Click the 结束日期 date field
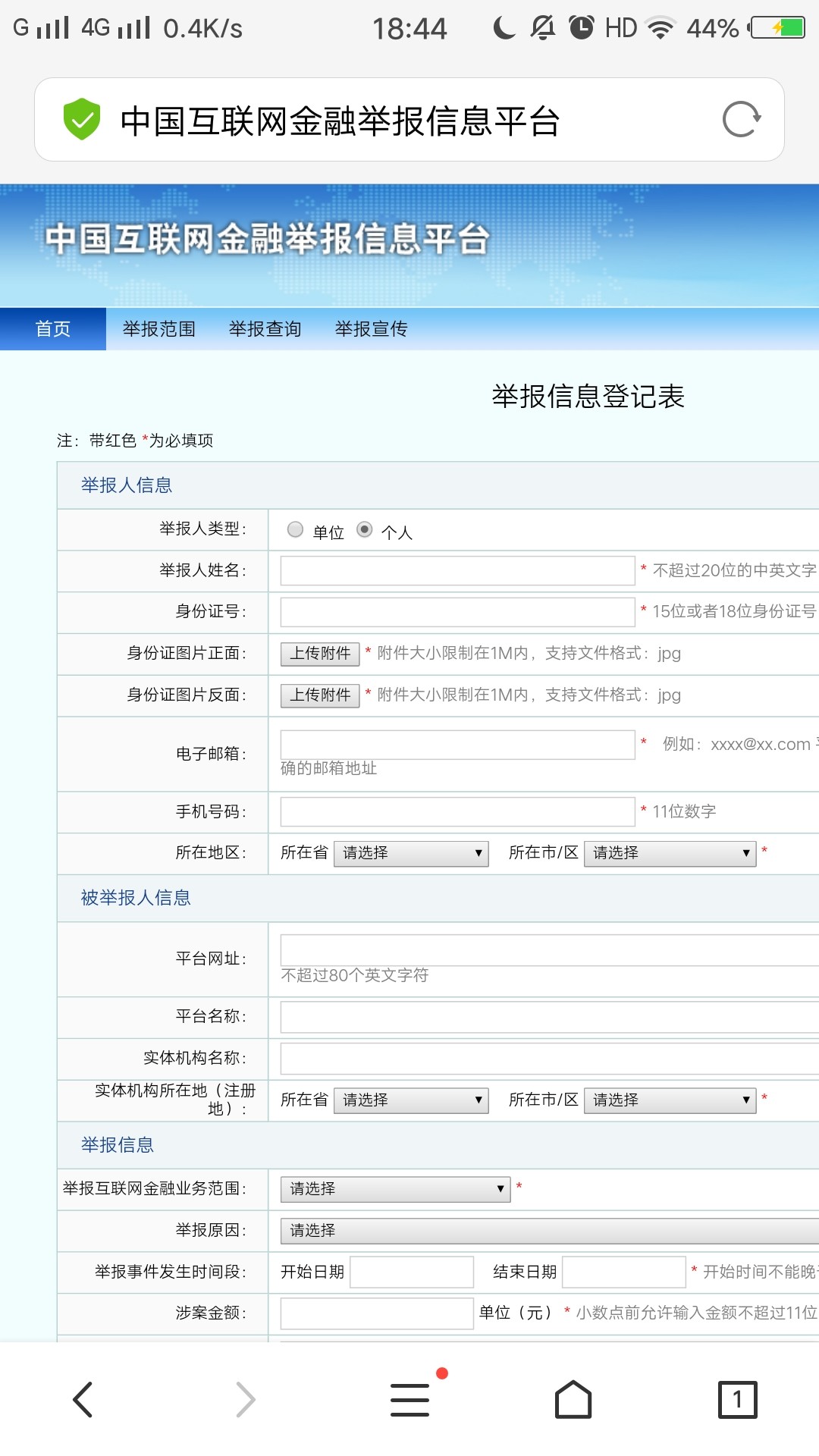 tap(624, 1272)
